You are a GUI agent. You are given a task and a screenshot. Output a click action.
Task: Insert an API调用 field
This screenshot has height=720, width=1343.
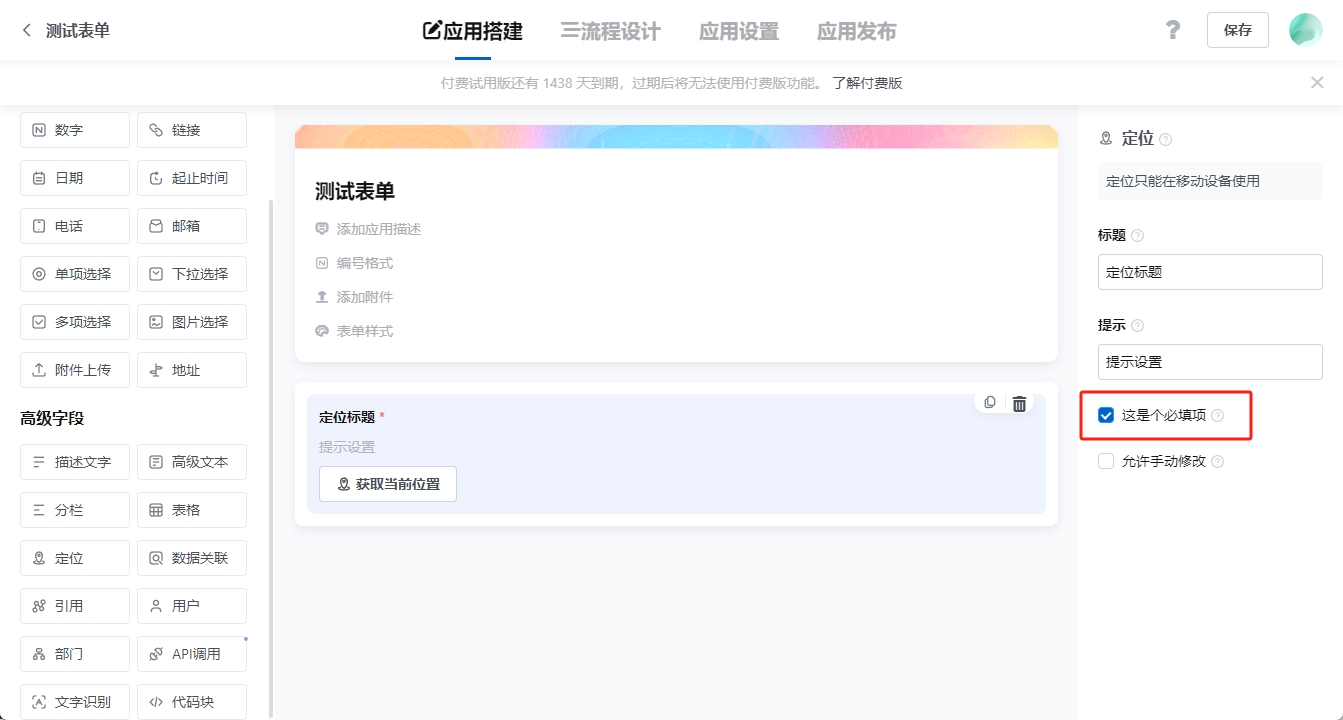[191, 653]
